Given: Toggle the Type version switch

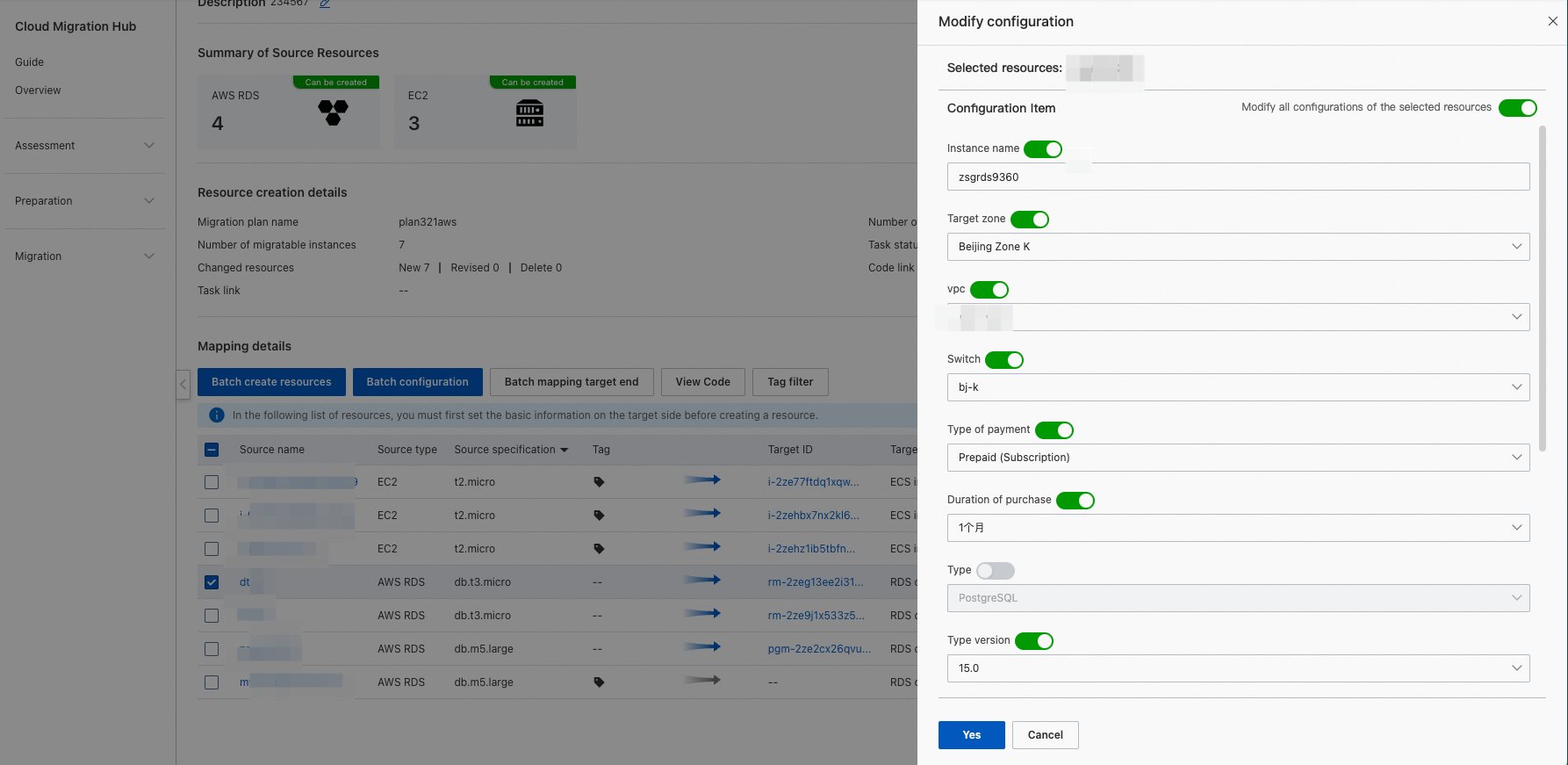Looking at the screenshot, I should click(x=1034, y=641).
